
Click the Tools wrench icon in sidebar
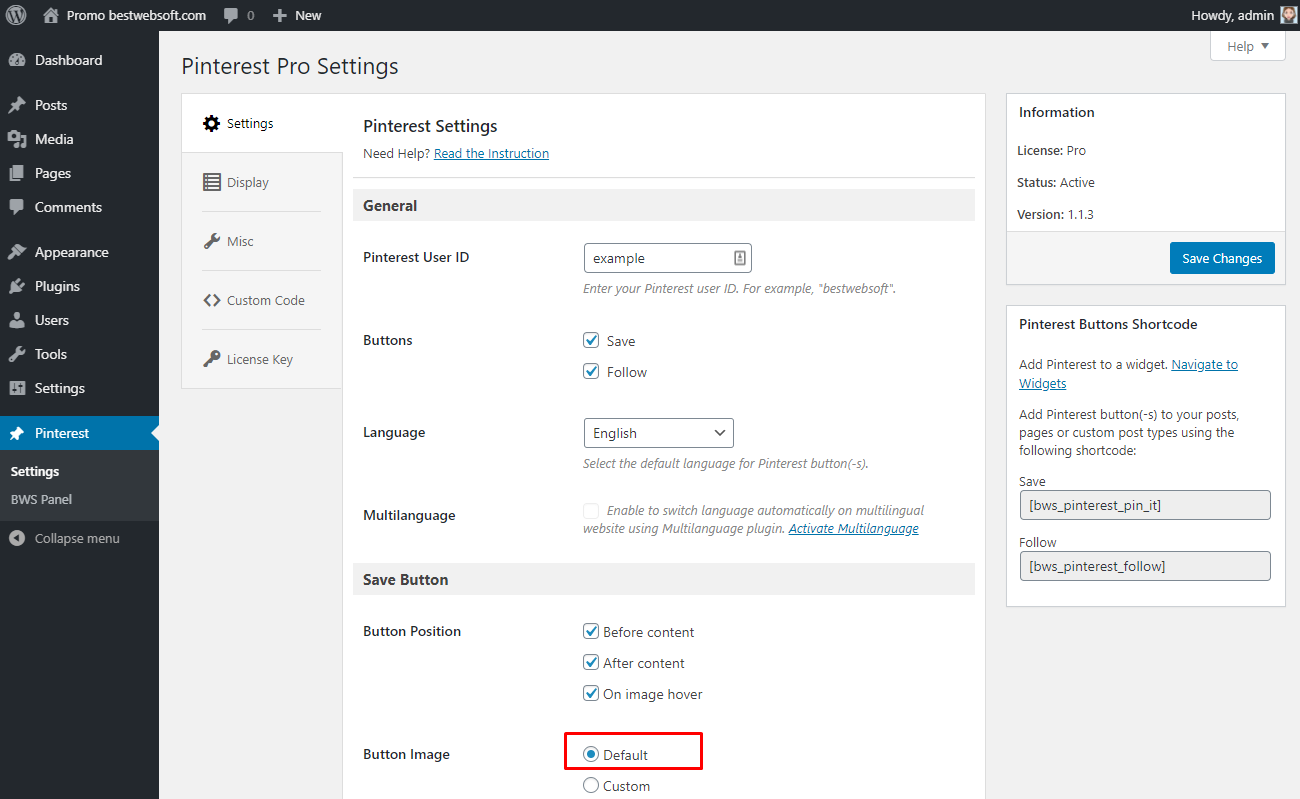17,354
